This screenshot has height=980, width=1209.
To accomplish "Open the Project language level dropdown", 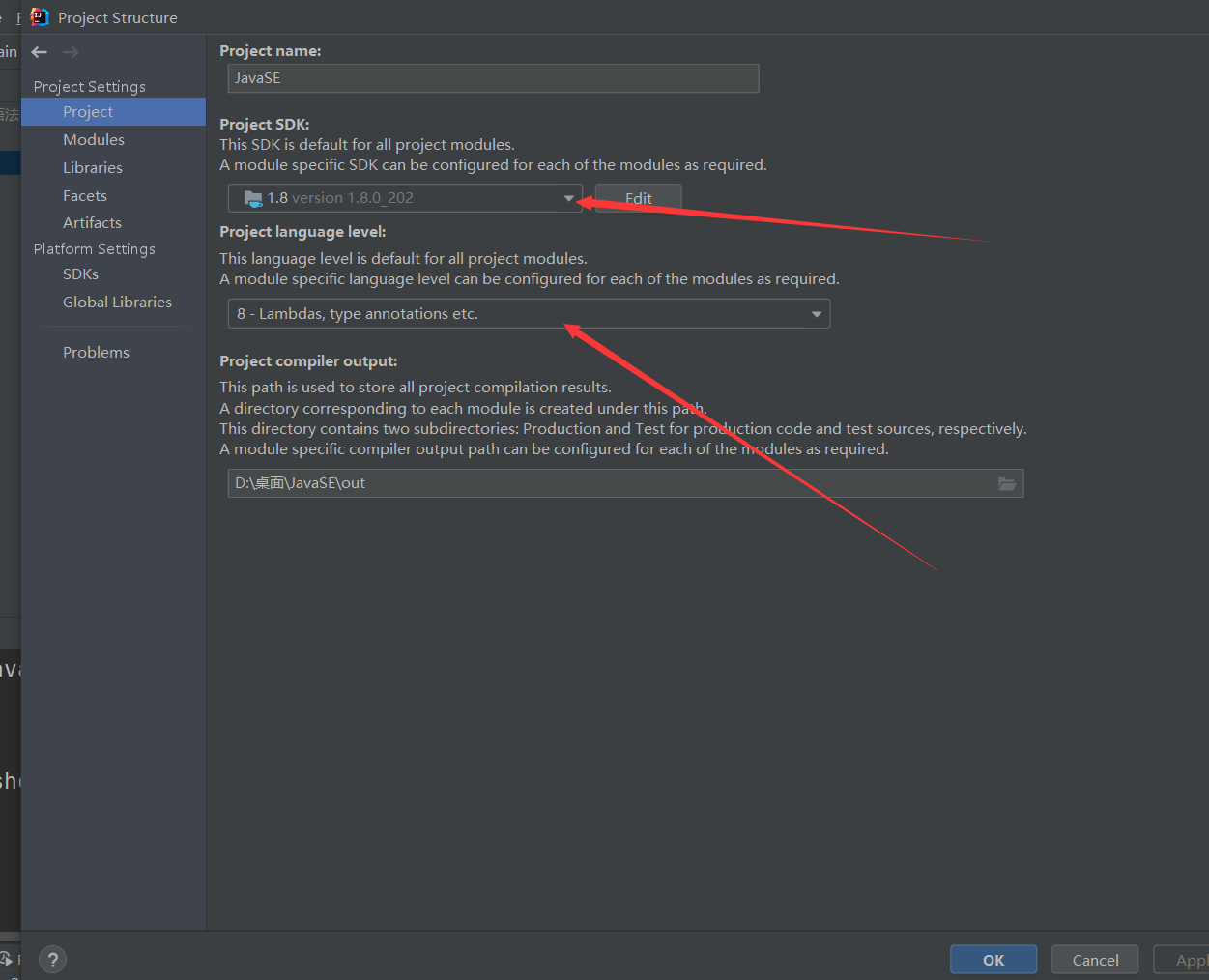I will coord(529,314).
